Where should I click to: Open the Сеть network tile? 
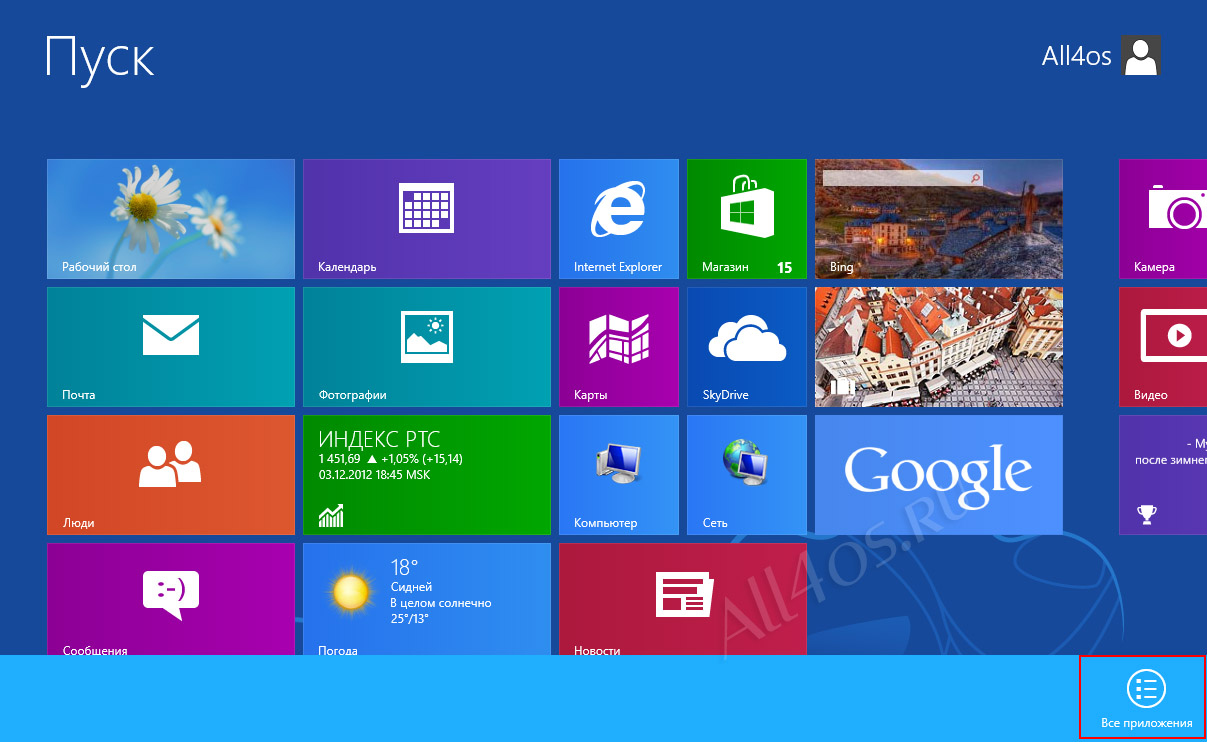tap(747, 475)
